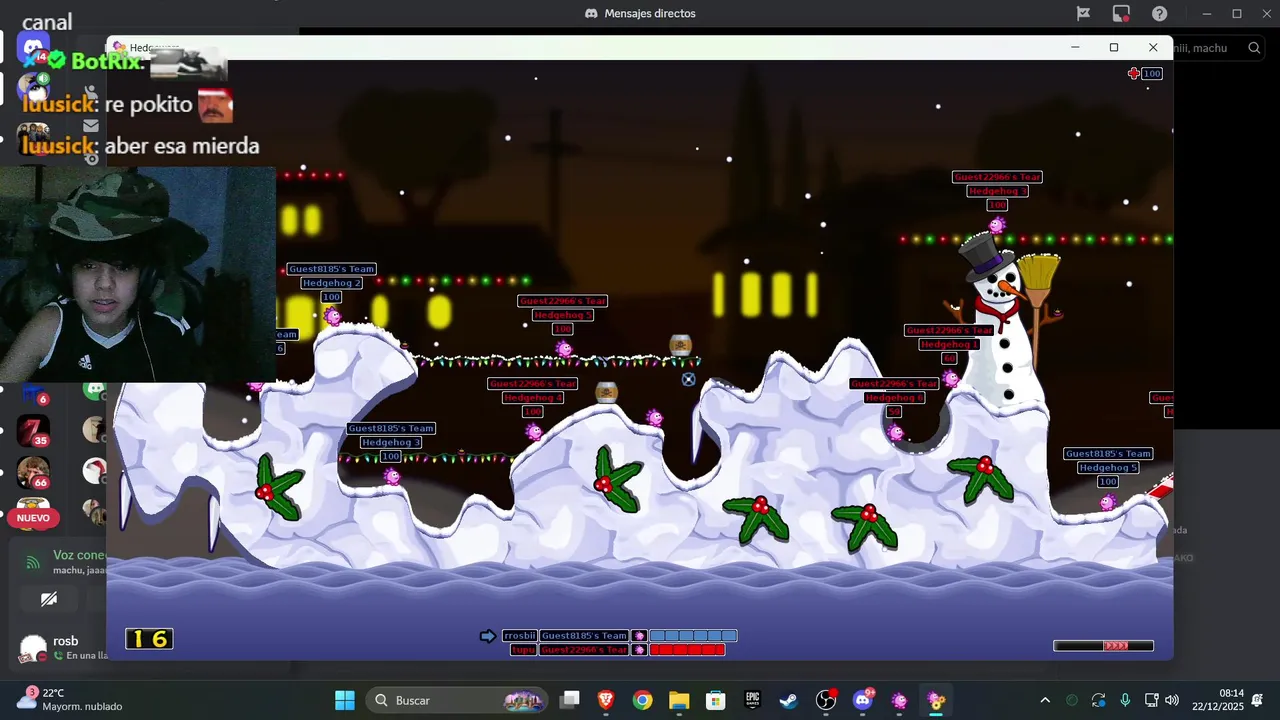Launch Google Chrome from the taskbar
The image size is (1280, 720).
[x=643, y=700]
